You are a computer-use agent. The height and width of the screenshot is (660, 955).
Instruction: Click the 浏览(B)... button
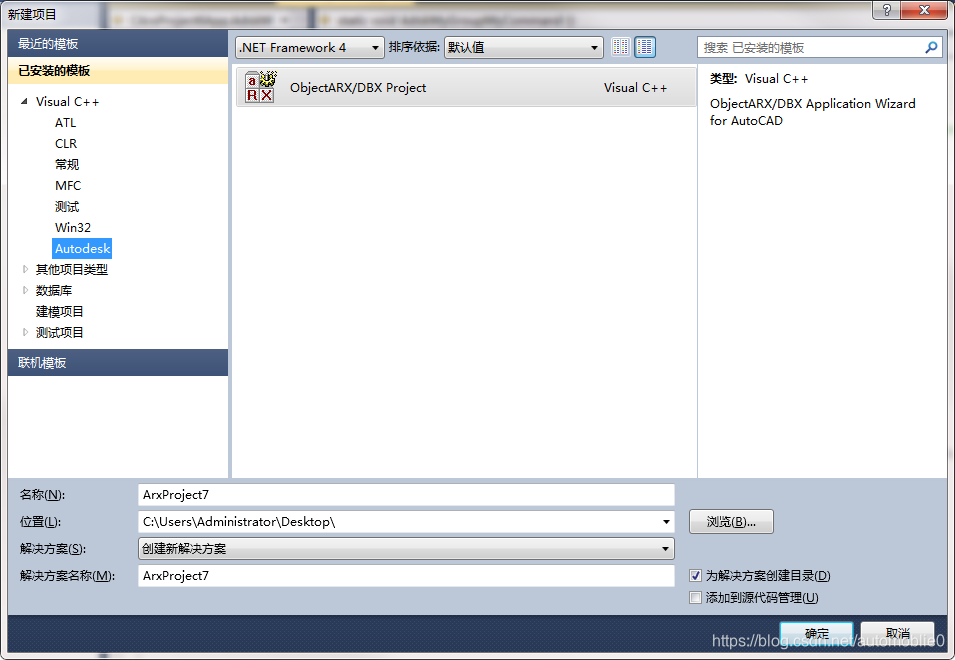coord(731,522)
